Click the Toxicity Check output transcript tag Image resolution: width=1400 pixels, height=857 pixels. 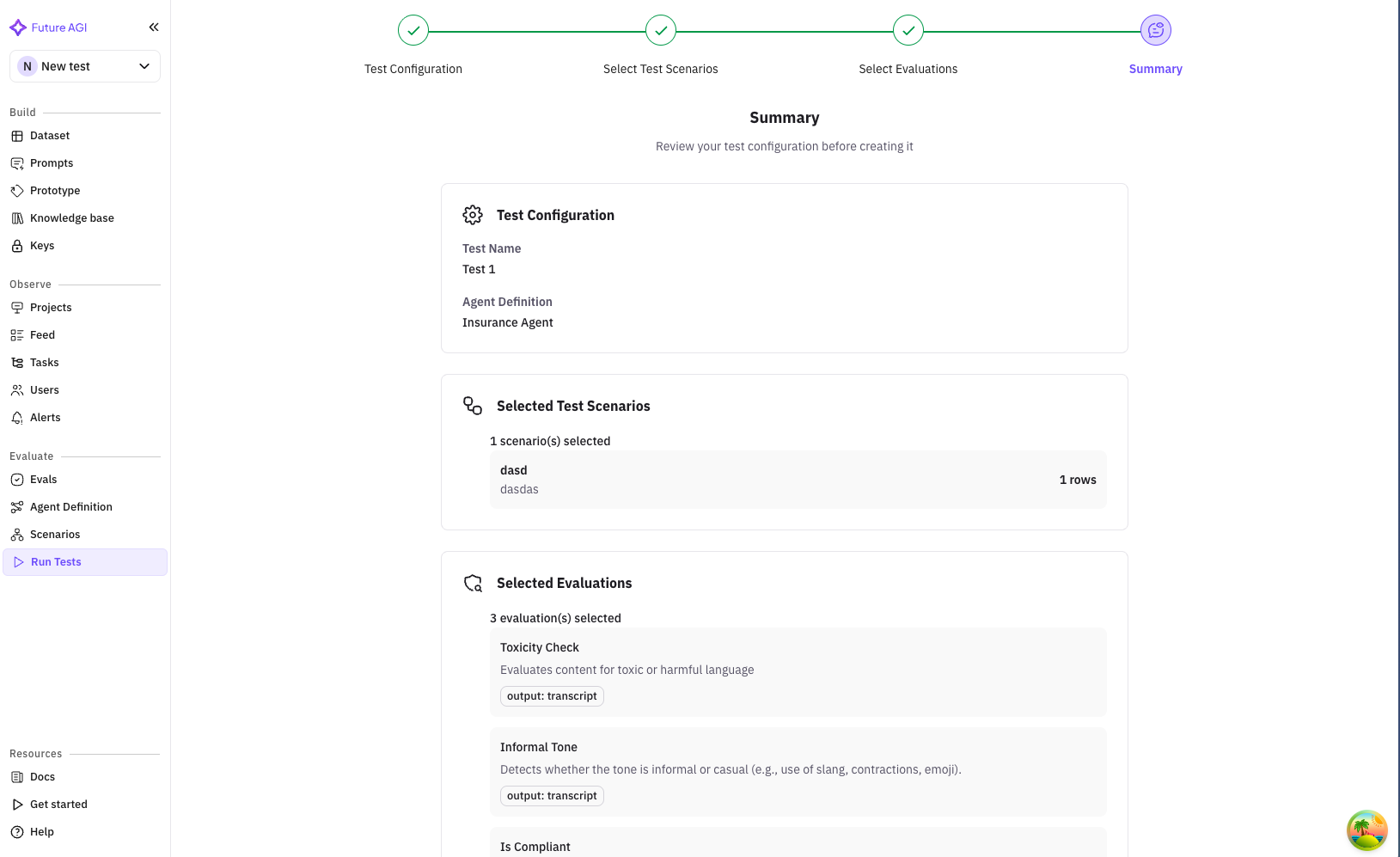click(x=552, y=696)
